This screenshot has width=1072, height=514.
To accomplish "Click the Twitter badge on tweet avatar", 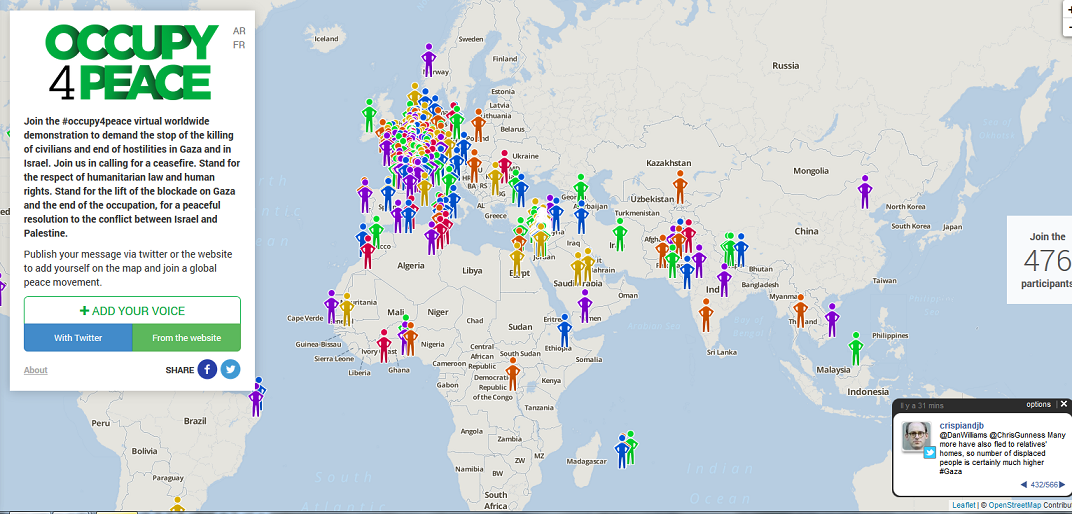I will pos(929,452).
